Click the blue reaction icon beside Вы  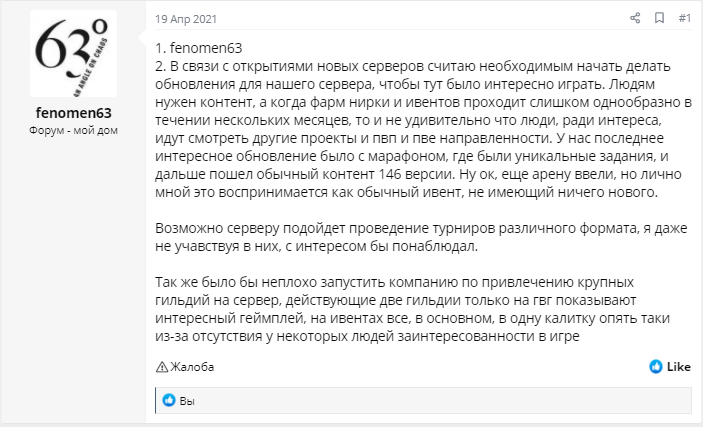(x=169, y=400)
